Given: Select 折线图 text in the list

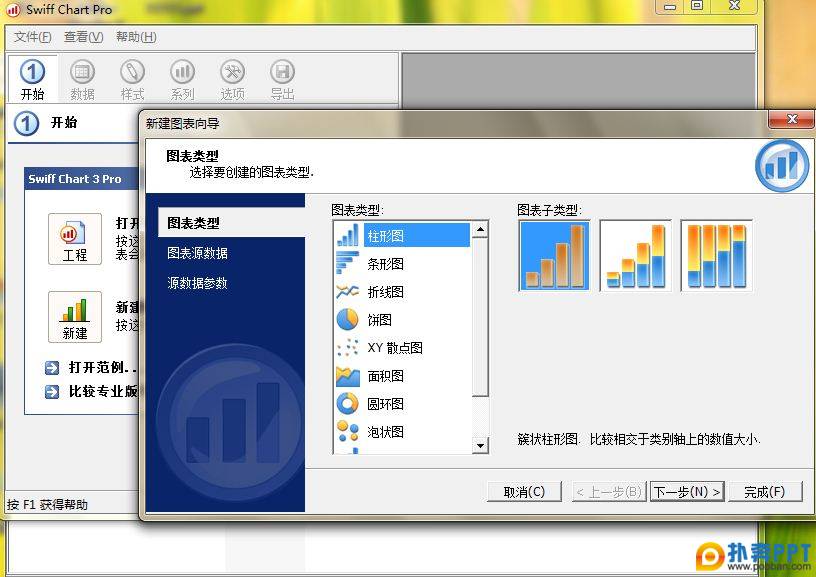Looking at the screenshot, I should (386, 292).
